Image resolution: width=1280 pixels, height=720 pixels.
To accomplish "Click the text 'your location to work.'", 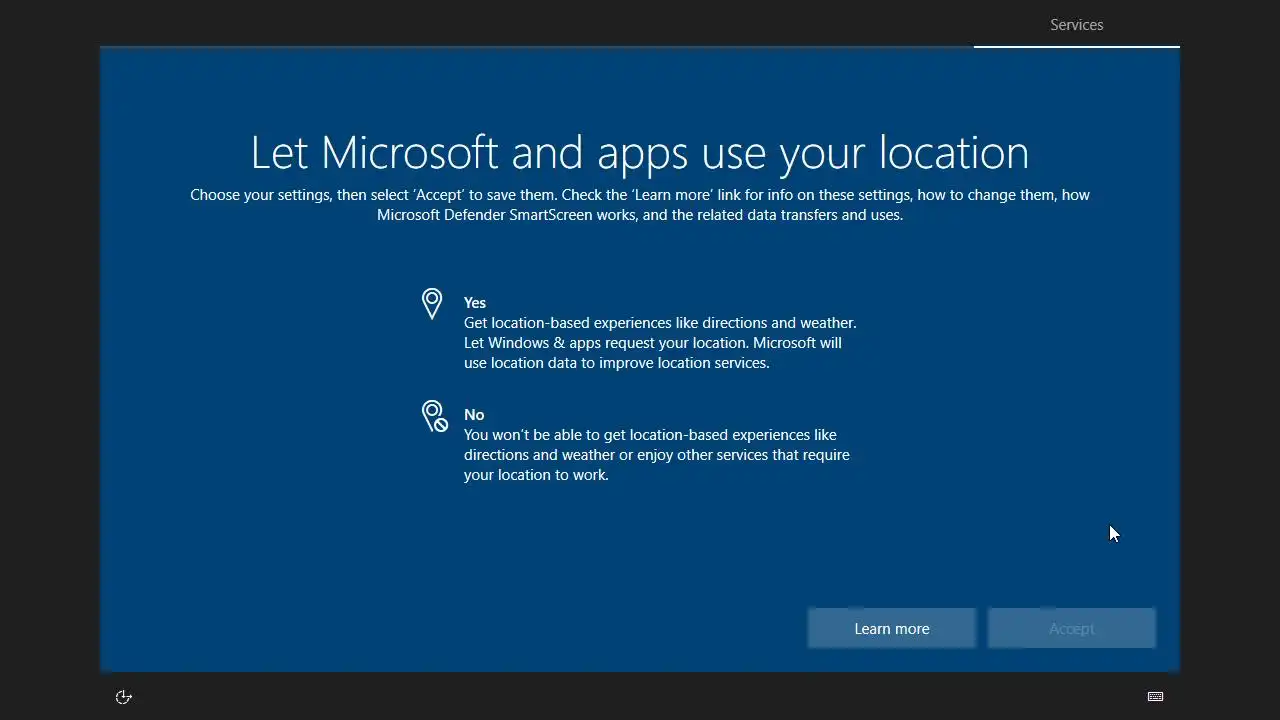I will point(536,475).
